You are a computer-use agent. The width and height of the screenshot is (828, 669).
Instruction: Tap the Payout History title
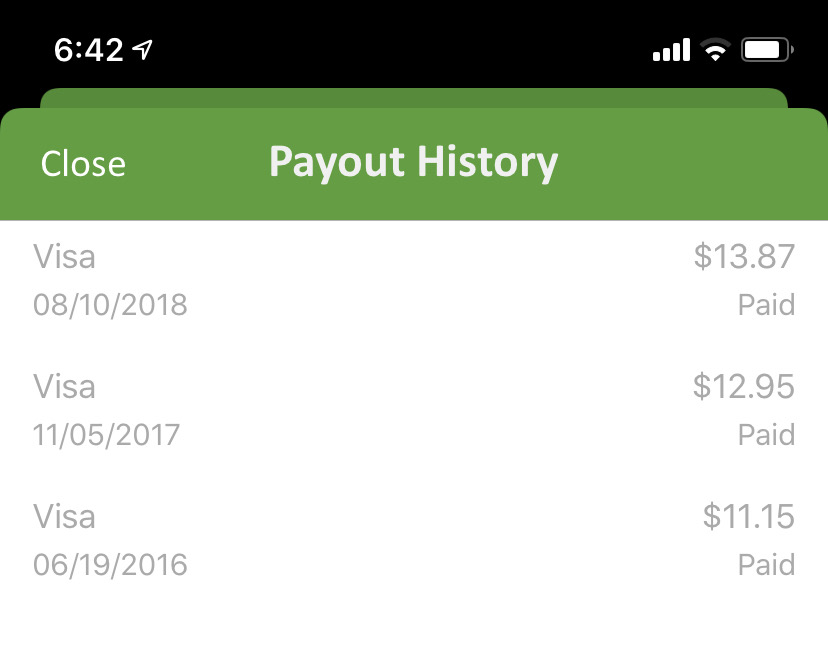[x=413, y=162]
